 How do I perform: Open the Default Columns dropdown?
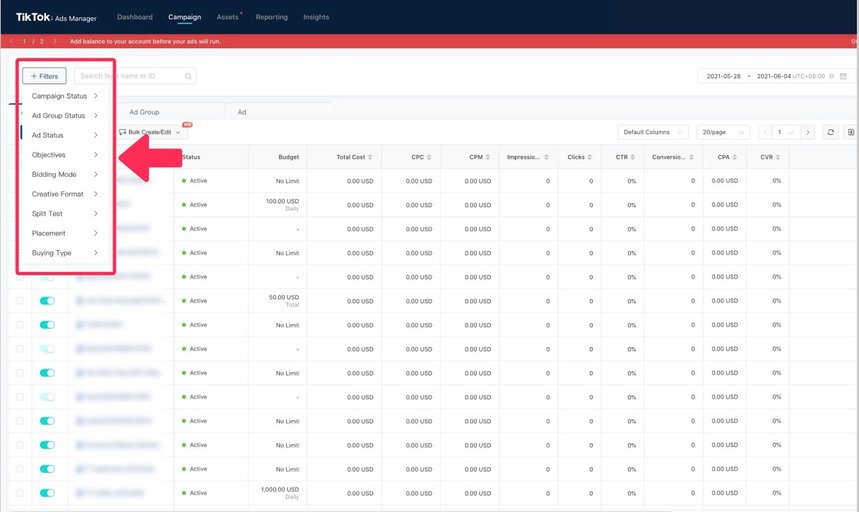tap(652, 132)
